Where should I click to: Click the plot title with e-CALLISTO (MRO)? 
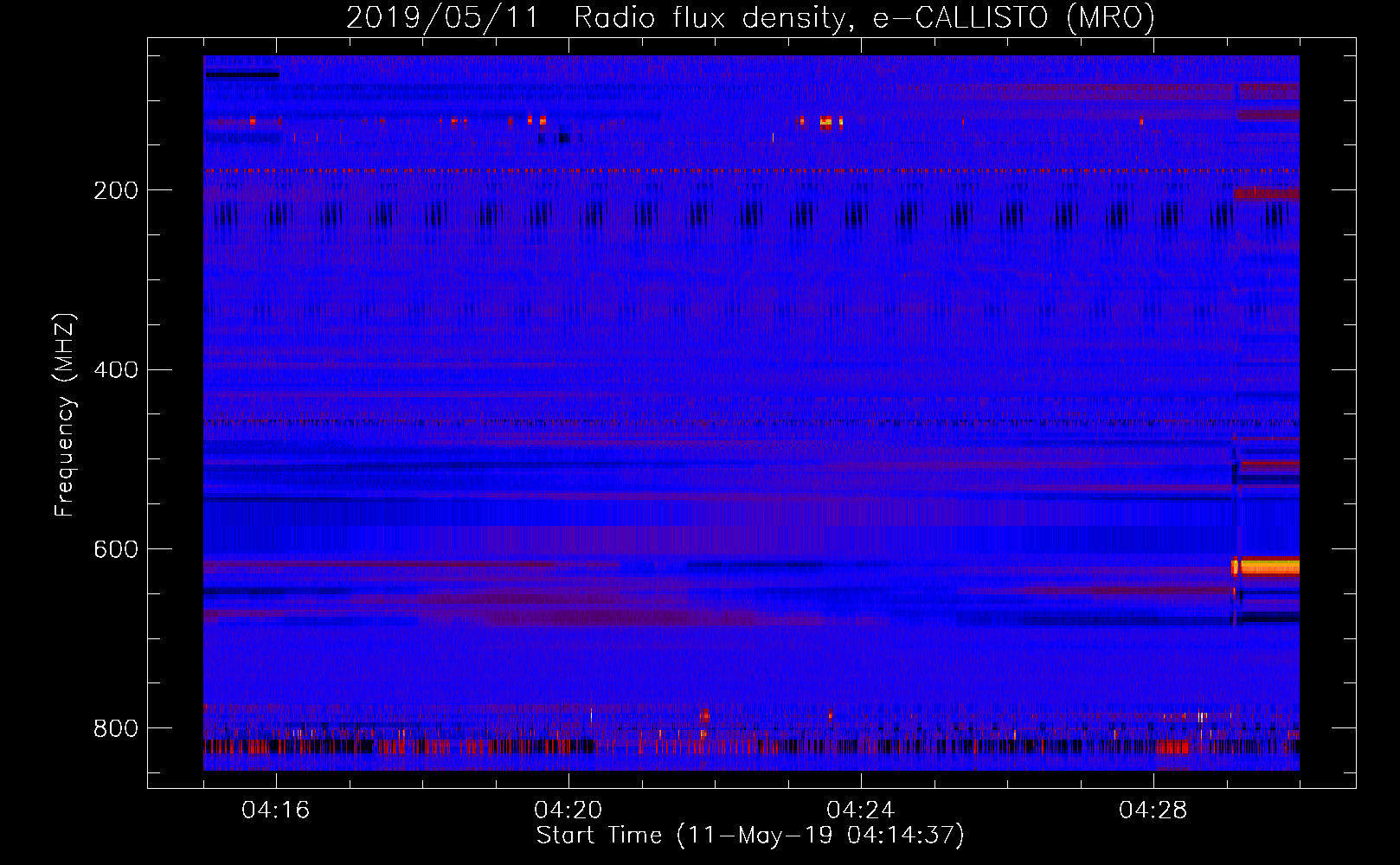point(750,17)
